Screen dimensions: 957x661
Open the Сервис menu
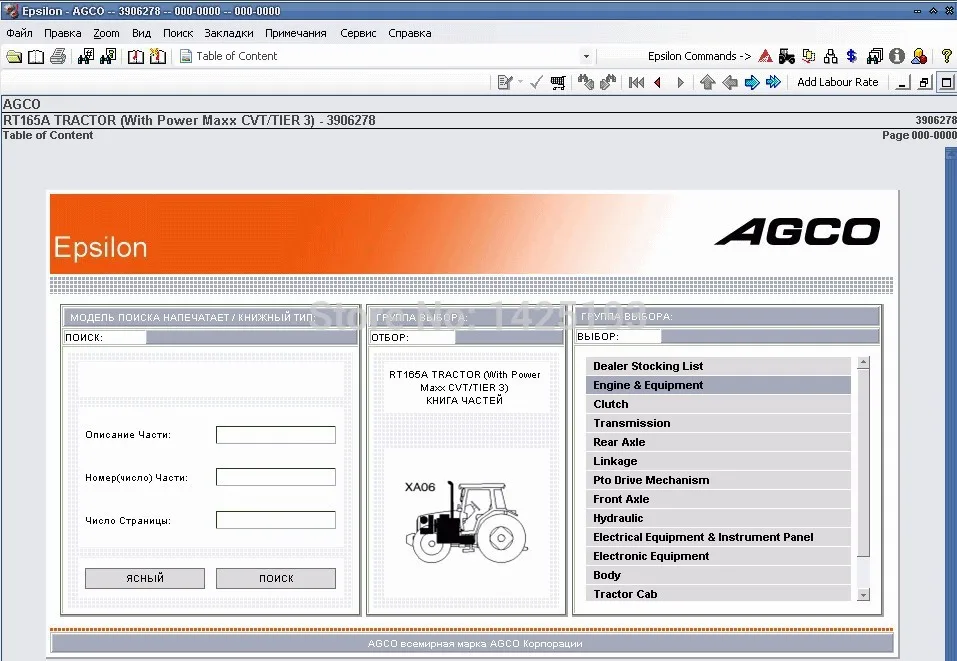(x=358, y=32)
